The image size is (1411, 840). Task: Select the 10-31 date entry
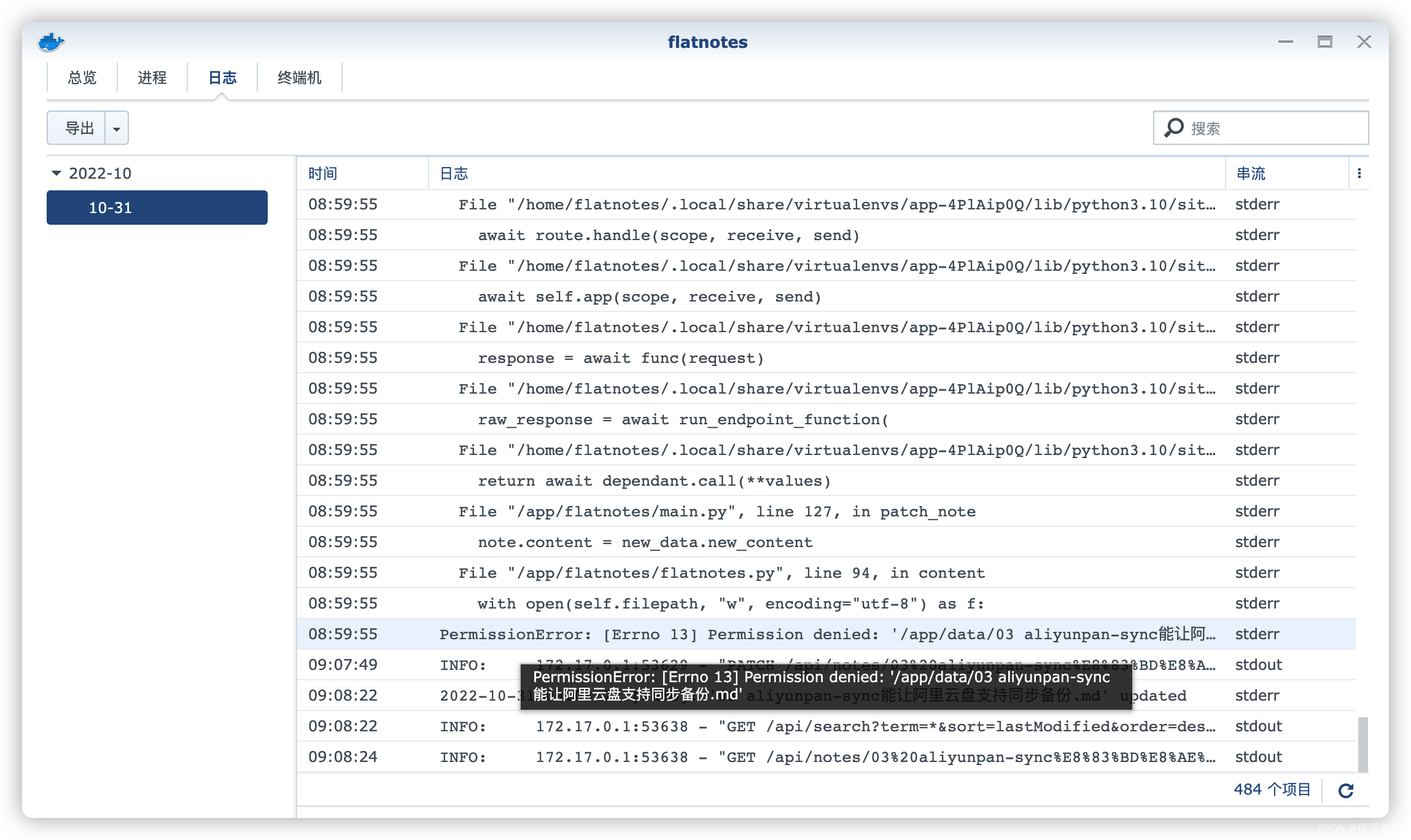point(157,208)
